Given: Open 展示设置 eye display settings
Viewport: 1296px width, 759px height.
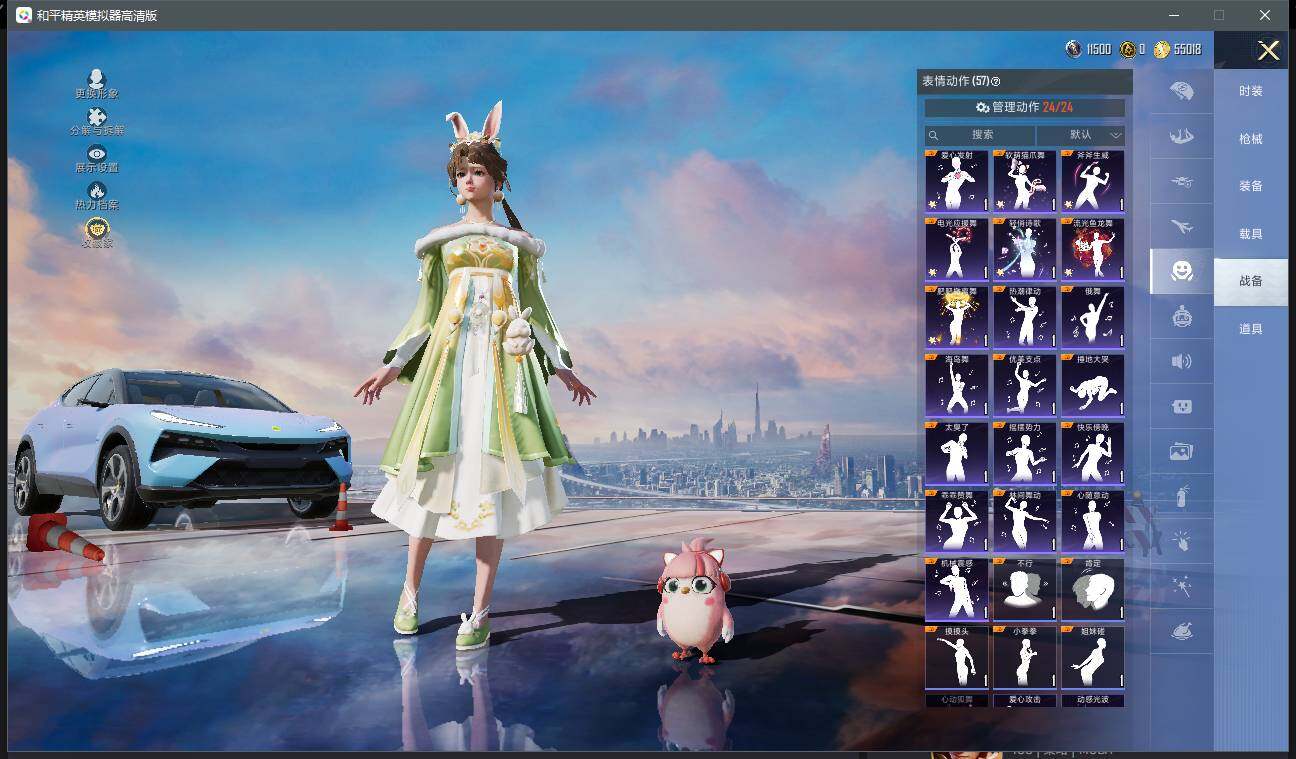Looking at the screenshot, I should pos(97,154).
